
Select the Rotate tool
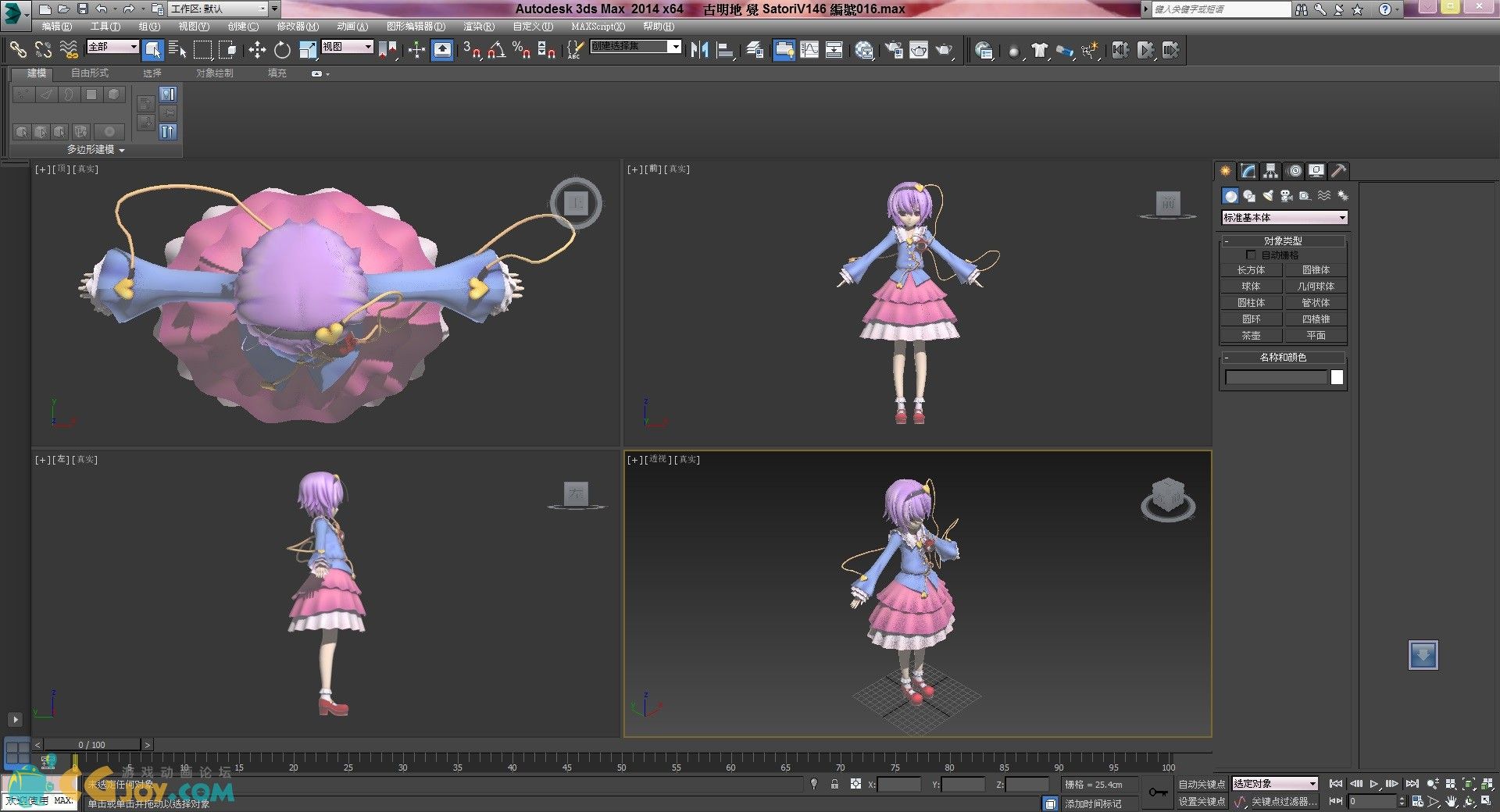pyautogui.click(x=282, y=50)
